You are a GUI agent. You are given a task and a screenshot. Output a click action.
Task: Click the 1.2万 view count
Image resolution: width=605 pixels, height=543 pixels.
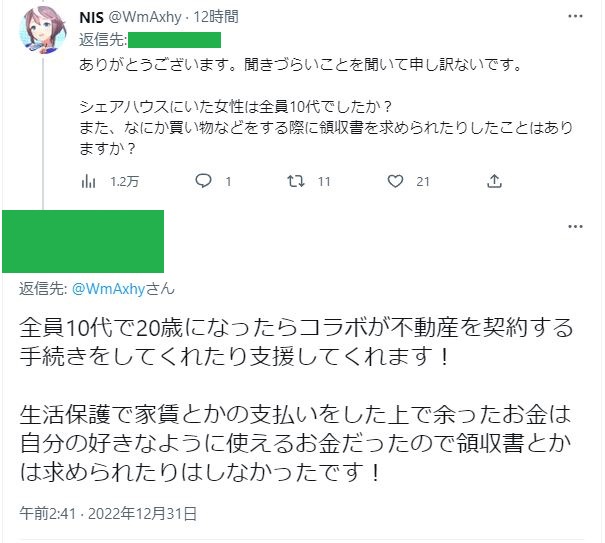(x=124, y=181)
